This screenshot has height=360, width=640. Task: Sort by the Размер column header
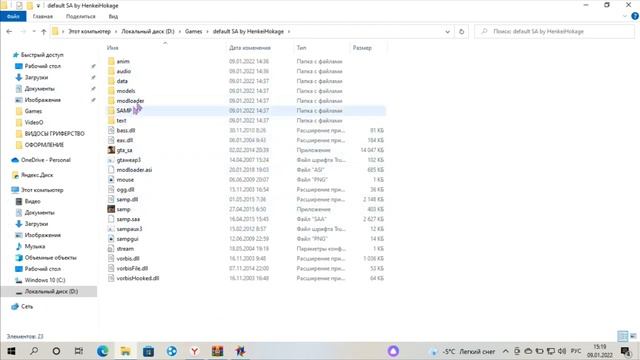(x=362, y=48)
